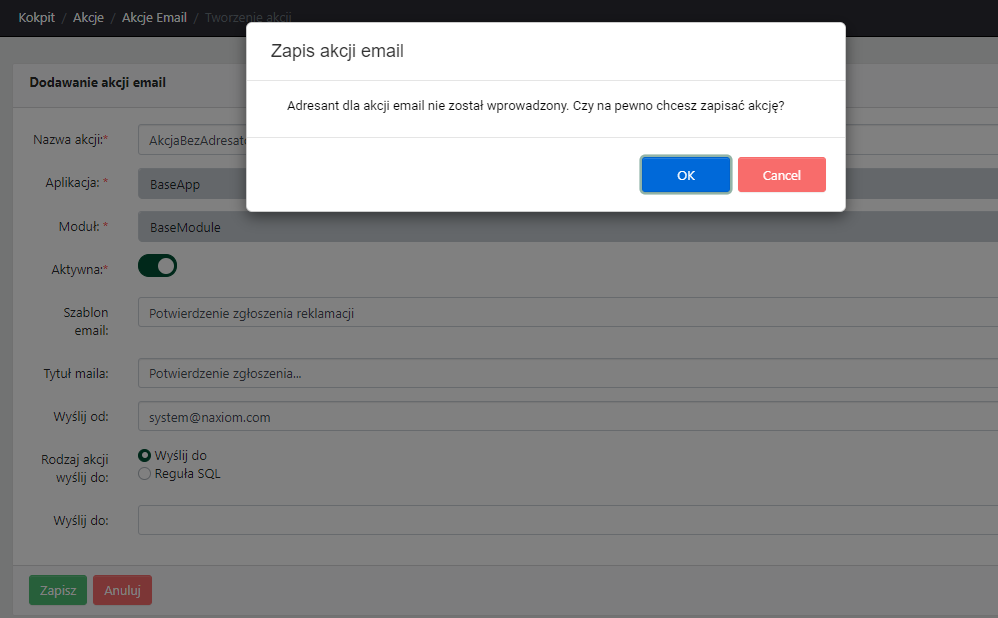Click the red Anuluj button
Image resolution: width=998 pixels, height=618 pixels.
tap(122, 590)
